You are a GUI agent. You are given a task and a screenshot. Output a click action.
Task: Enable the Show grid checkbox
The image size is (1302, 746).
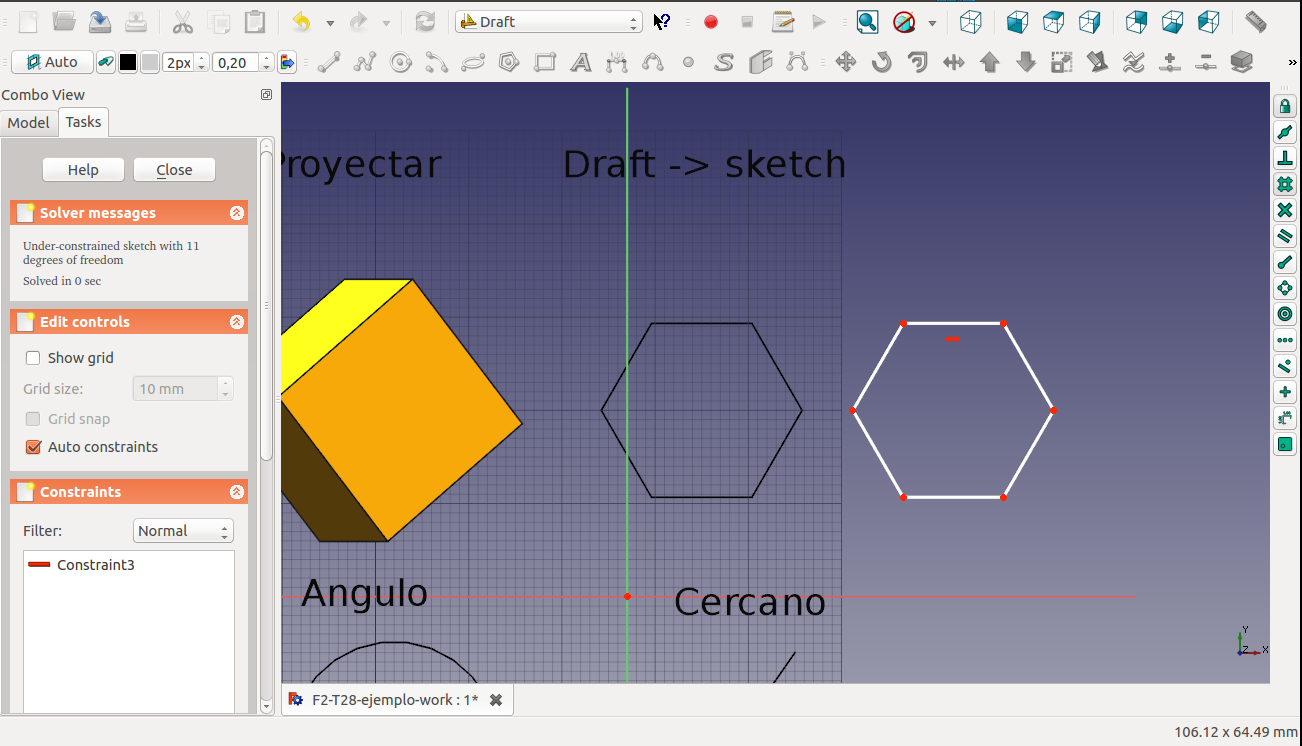click(34, 358)
